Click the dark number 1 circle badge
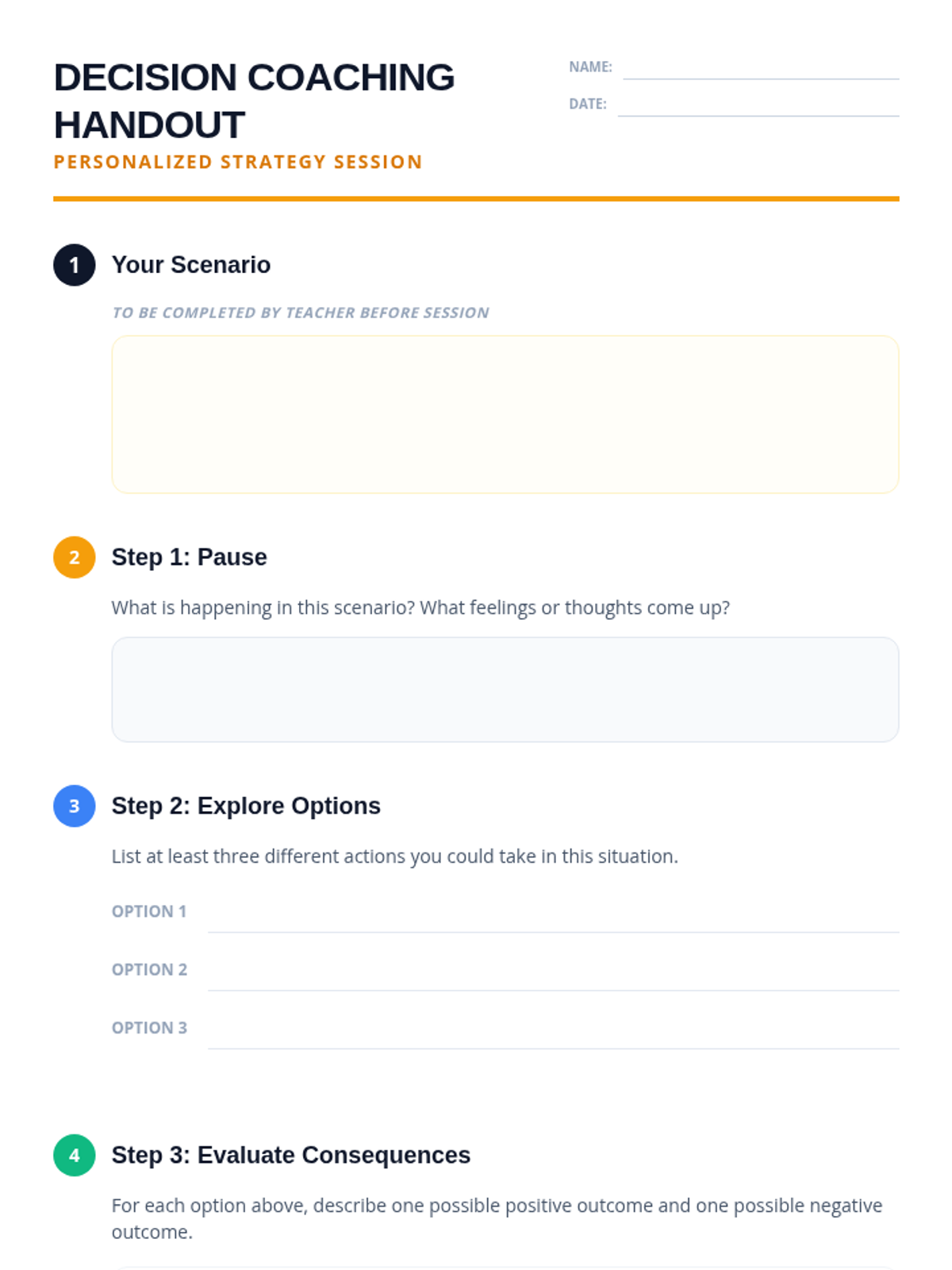952x1270 pixels. [75, 265]
